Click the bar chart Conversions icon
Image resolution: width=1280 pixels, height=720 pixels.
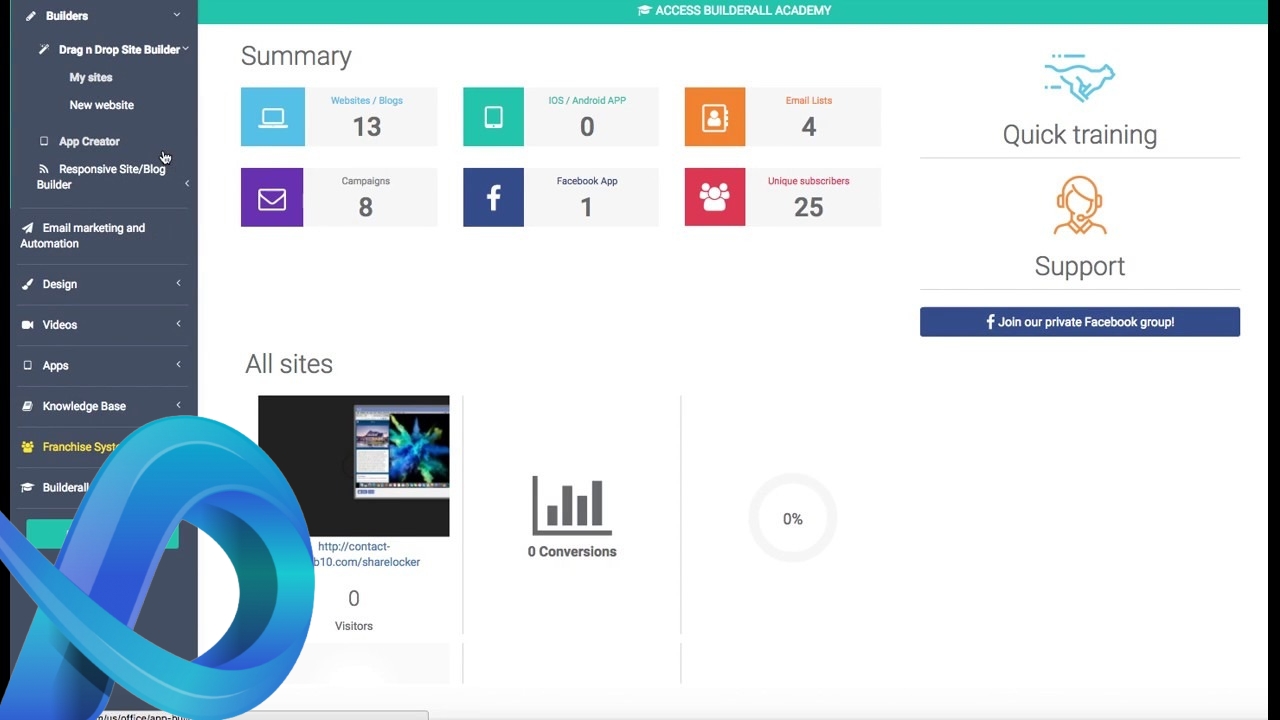point(572,506)
